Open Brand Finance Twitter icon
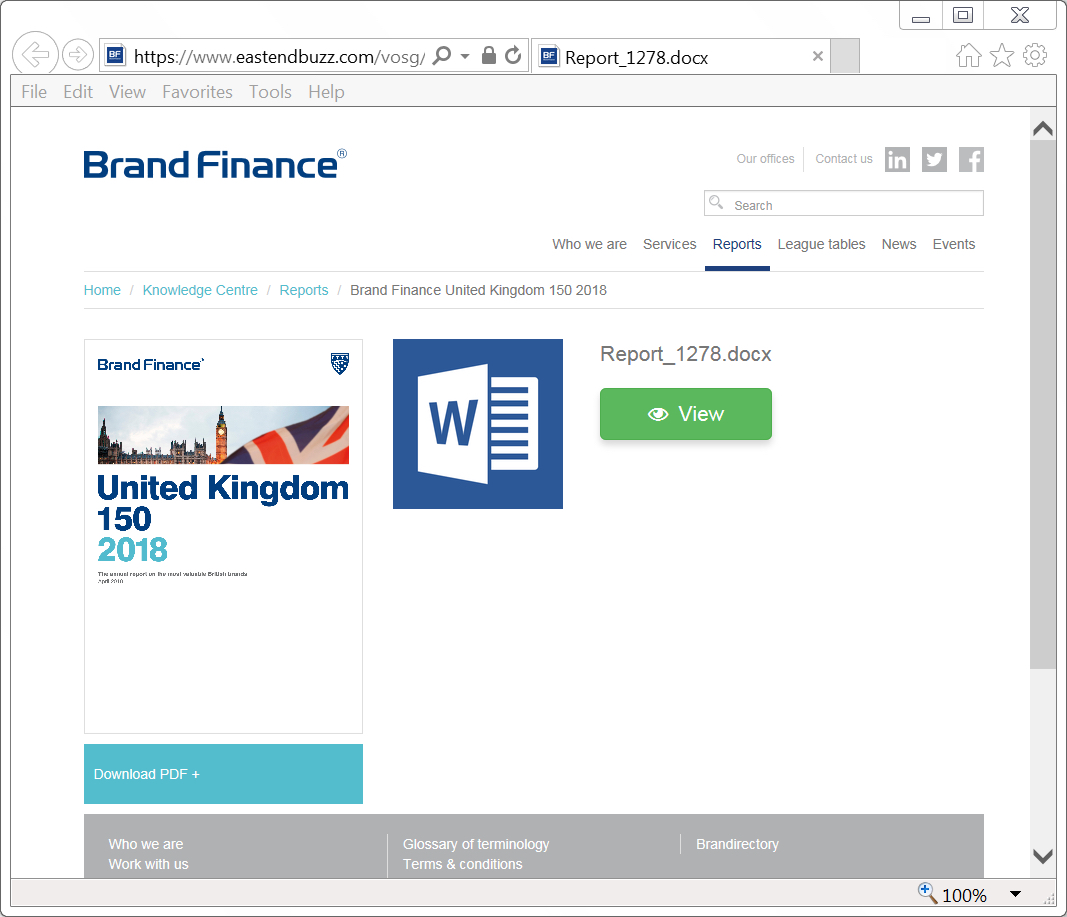Viewport: 1067px width, 917px height. [x=934, y=160]
